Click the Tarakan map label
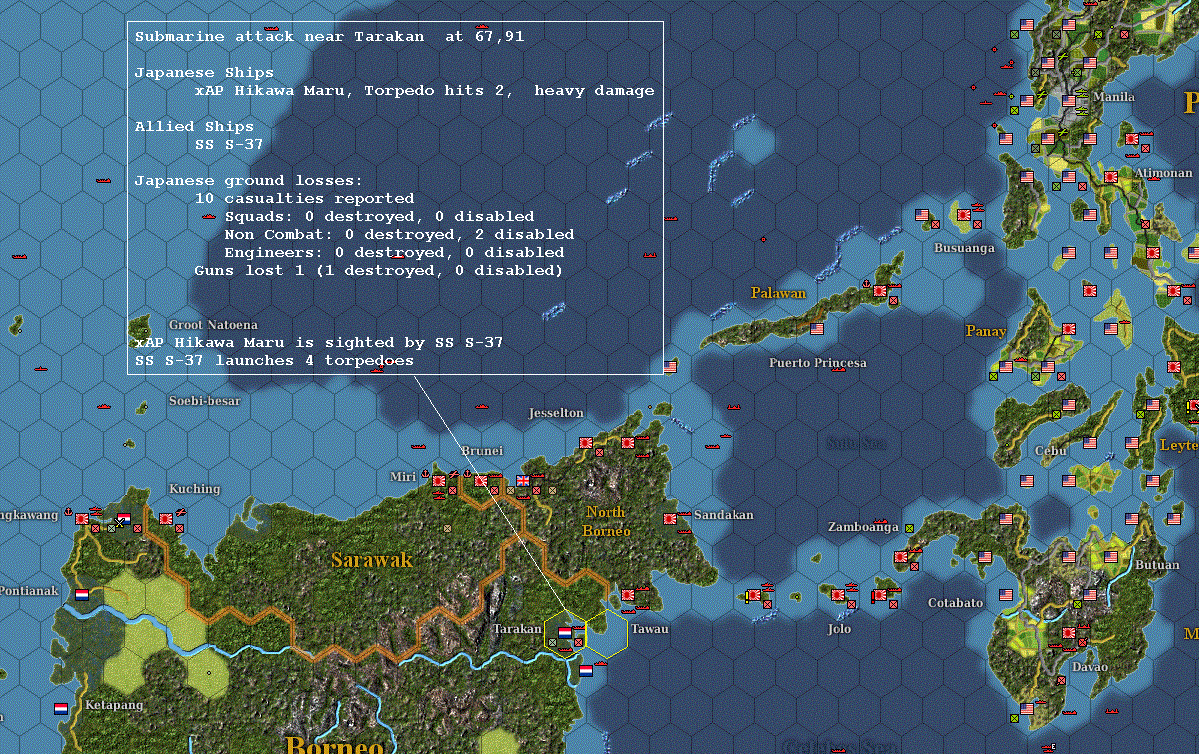 click(x=517, y=629)
